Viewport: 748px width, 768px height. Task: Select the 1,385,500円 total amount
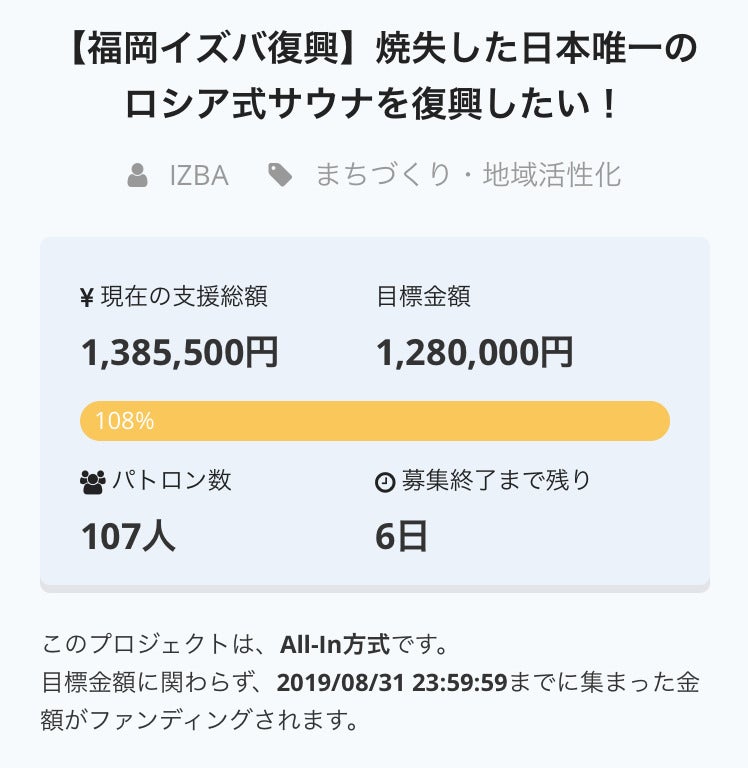180,352
